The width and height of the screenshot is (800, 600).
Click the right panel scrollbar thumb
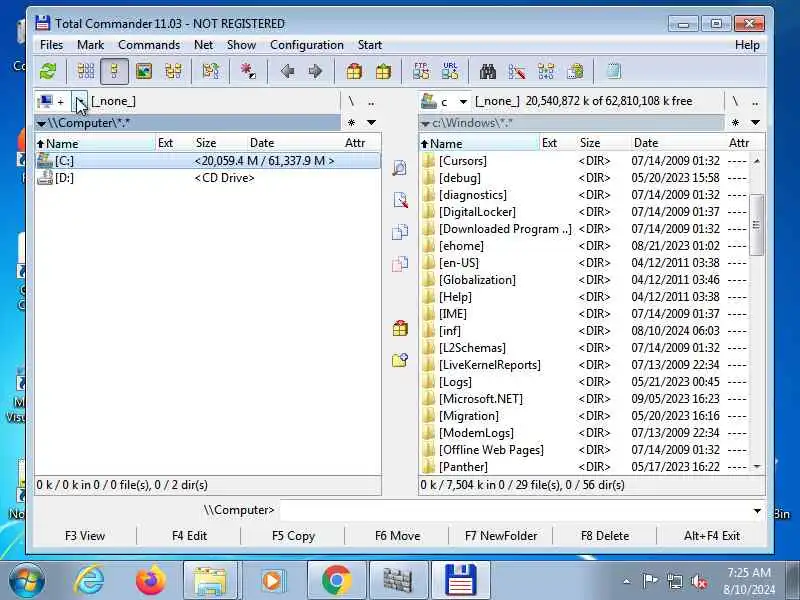[x=756, y=224]
